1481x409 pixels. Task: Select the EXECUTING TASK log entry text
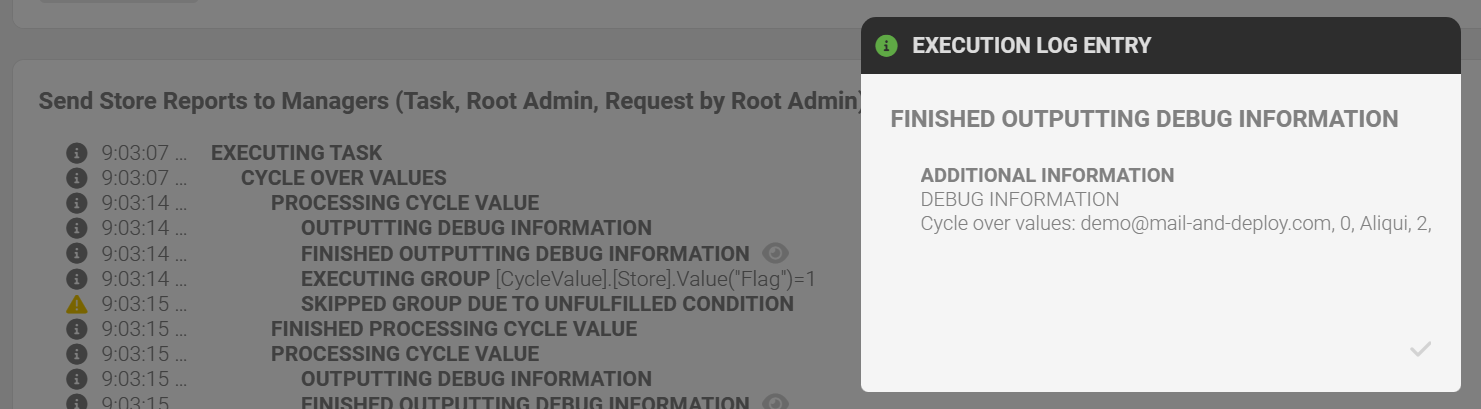[296, 153]
